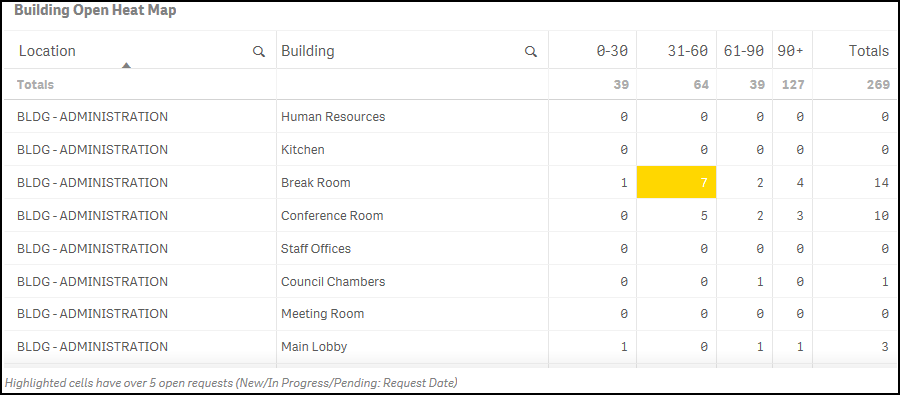The width and height of the screenshot is (900, 395).
Task: Click the grand total value 269
Action: click(x=878, y=84)
